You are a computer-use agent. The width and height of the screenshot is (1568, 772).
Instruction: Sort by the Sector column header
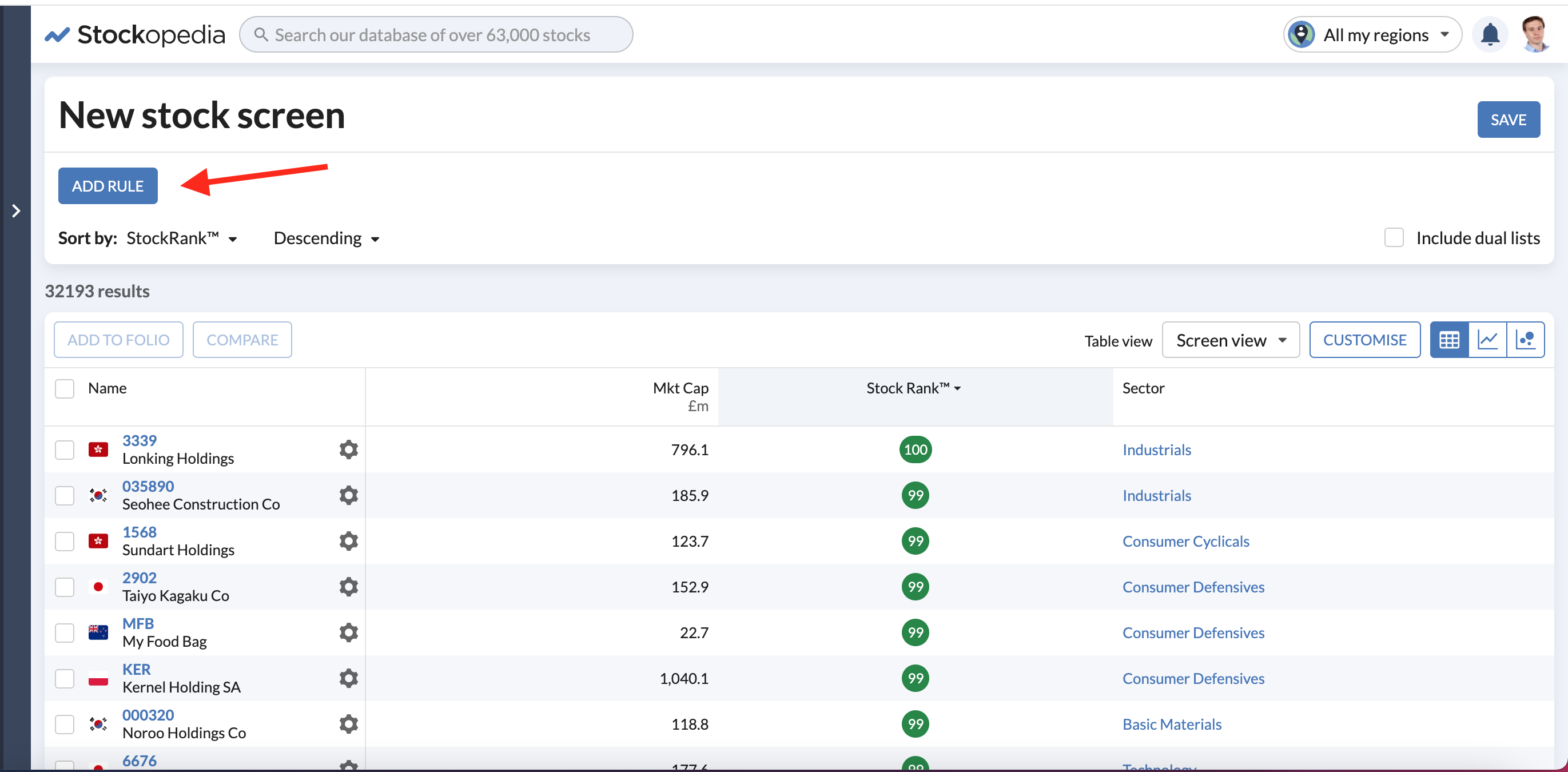(x=1143, y=388)
